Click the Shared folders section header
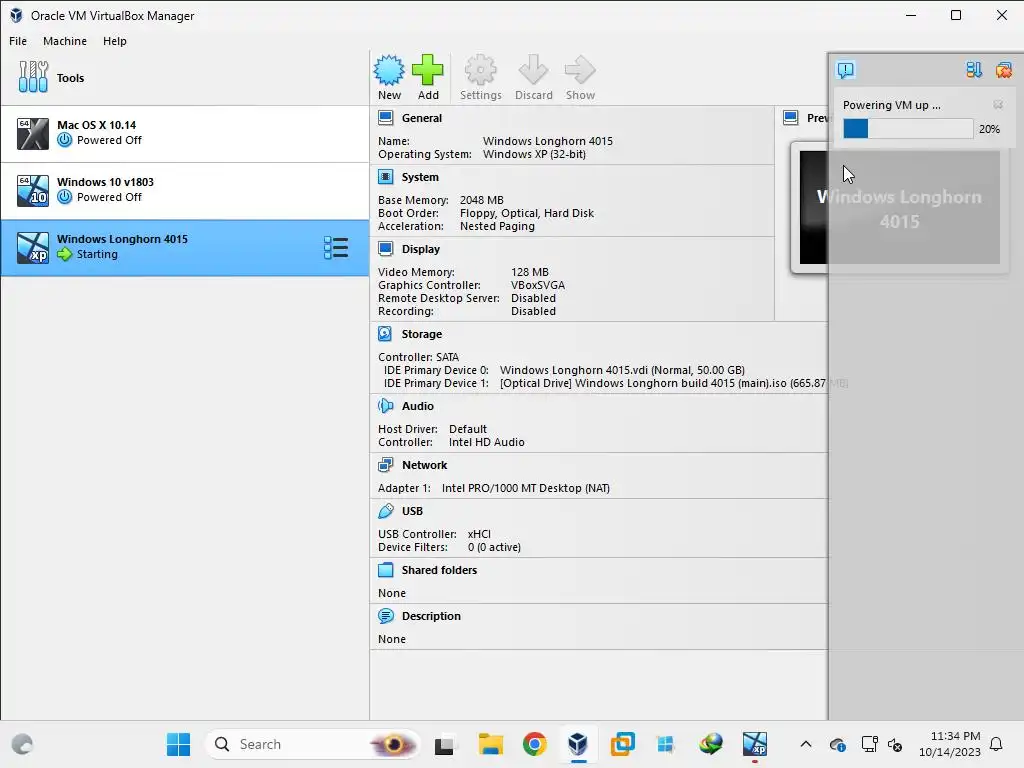This screenshot has height=768, width=1024. [x=440, y=569]
